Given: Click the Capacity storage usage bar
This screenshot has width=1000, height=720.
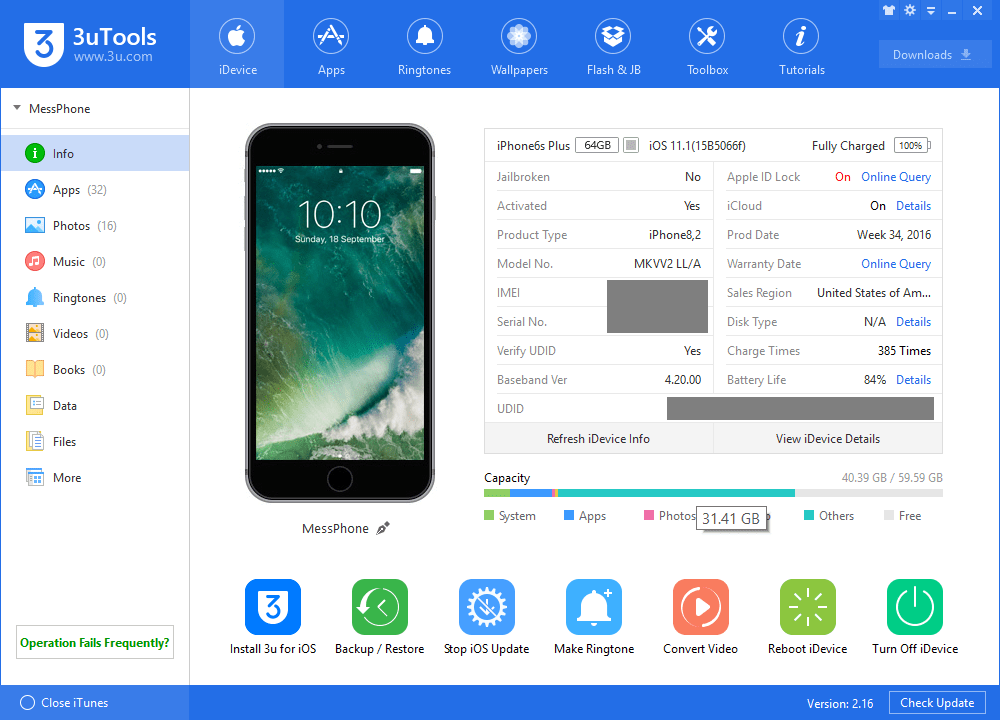Looking at the screenshot, I should pos(712,493).
